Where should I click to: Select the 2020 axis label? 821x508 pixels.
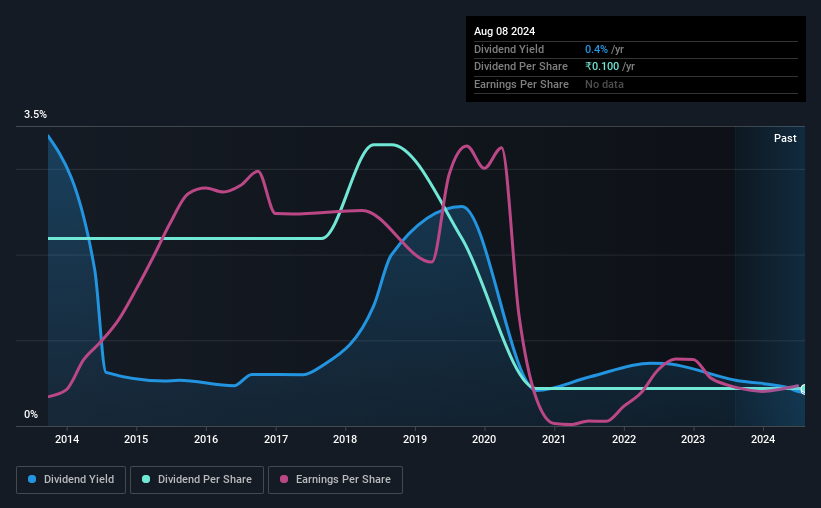(x=484, y=439)
